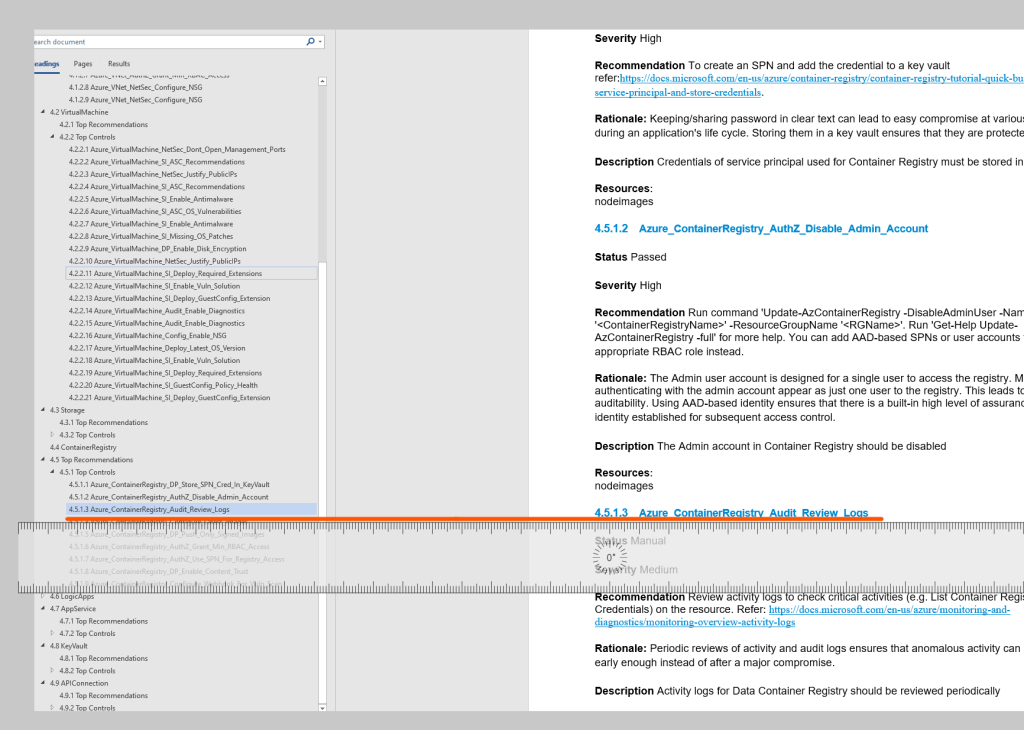
Task: Click the ruler's 0° angle indicator
Action: tap(610, 558)
